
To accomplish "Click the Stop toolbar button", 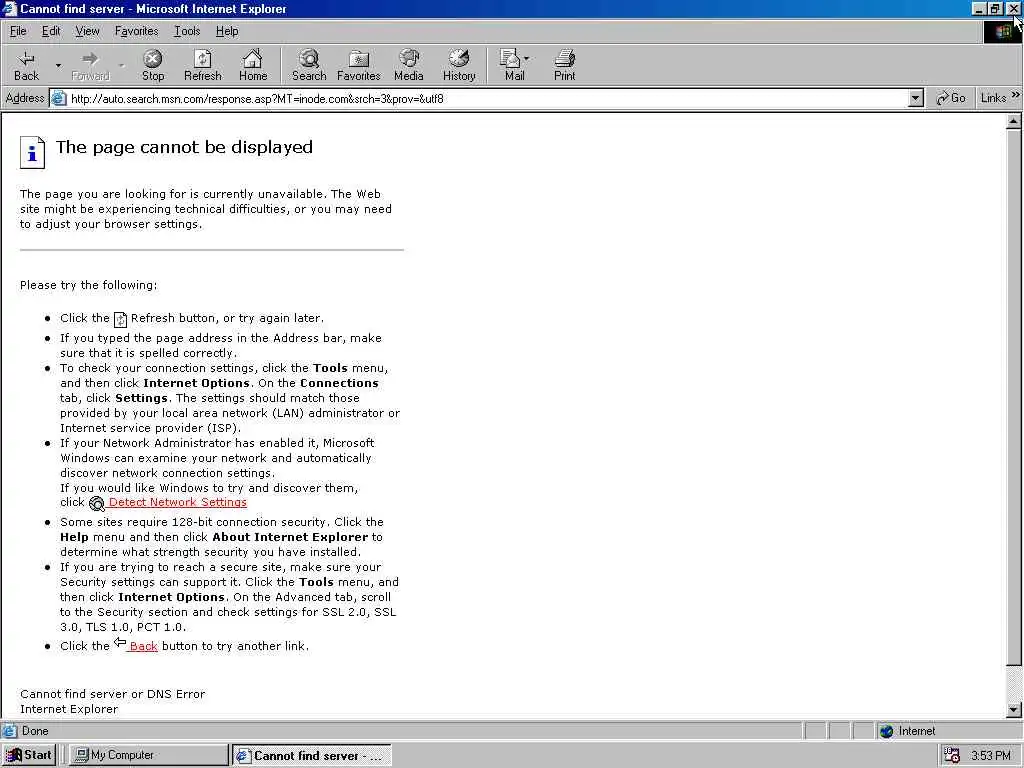I will 153,65.
